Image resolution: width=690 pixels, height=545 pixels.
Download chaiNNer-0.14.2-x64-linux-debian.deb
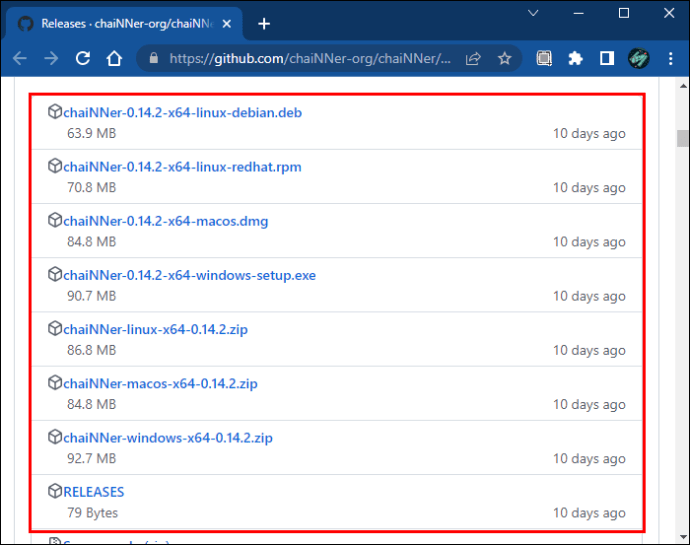tap(183, 113)
